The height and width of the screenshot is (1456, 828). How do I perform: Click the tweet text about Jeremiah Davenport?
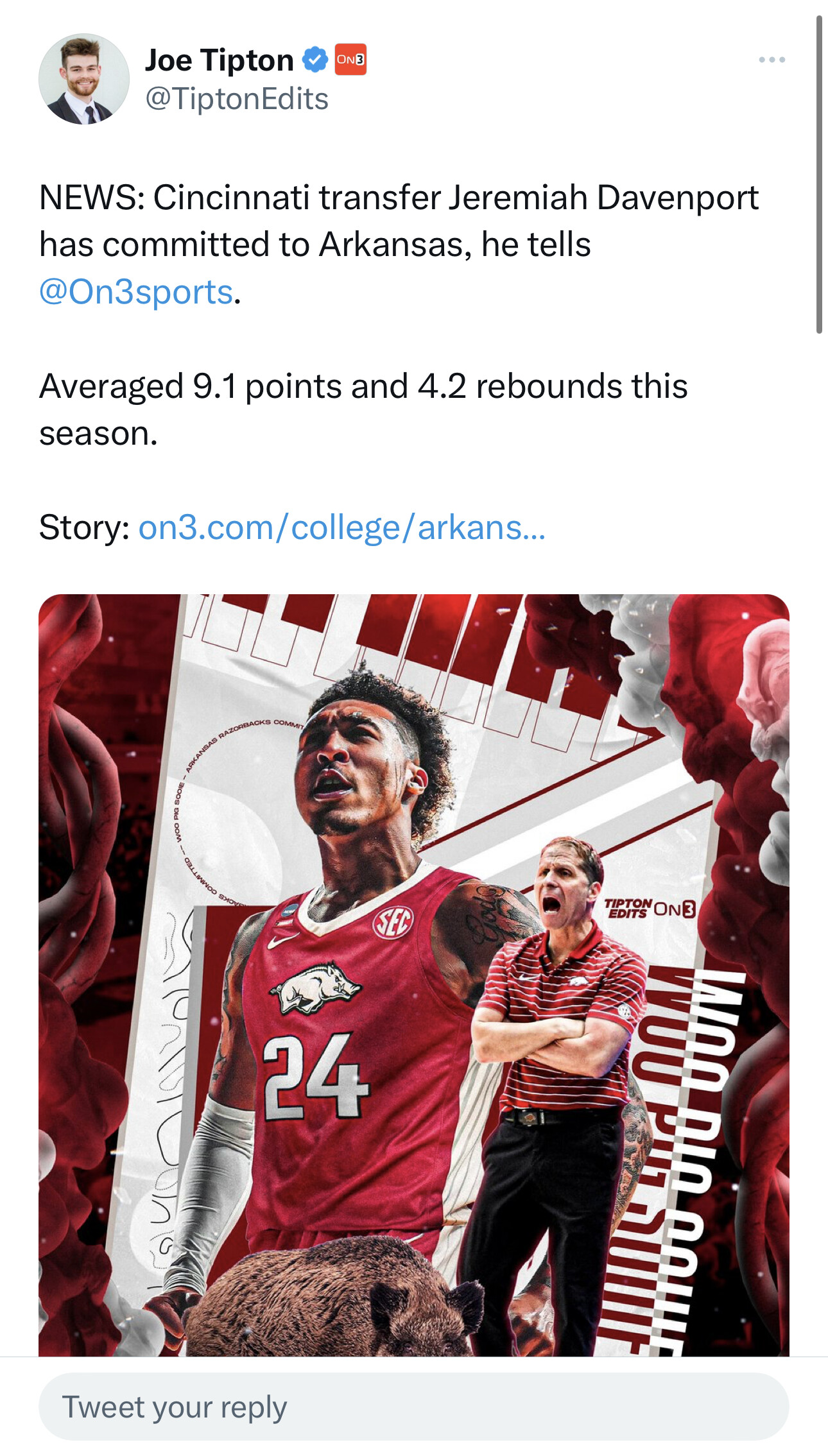[399, 244]
